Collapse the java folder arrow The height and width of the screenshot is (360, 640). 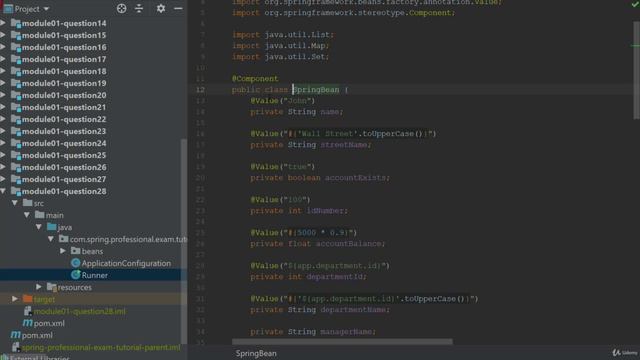pos(39,227)
